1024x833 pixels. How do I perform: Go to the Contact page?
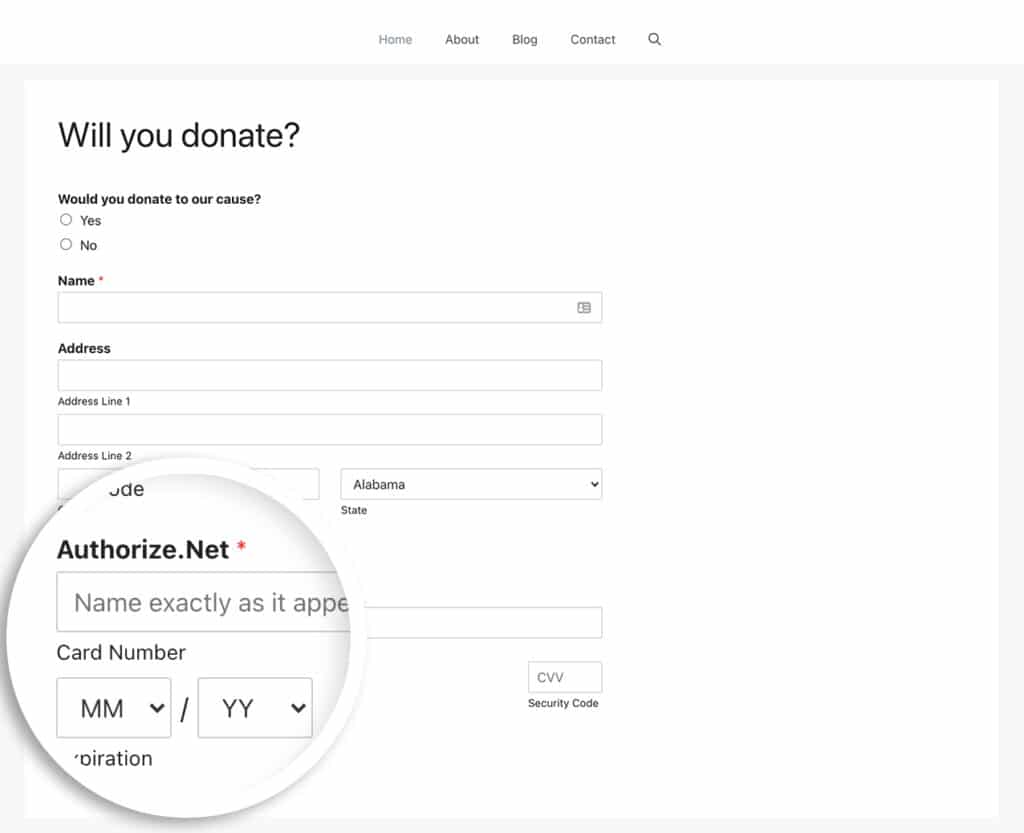pos(592,39)
